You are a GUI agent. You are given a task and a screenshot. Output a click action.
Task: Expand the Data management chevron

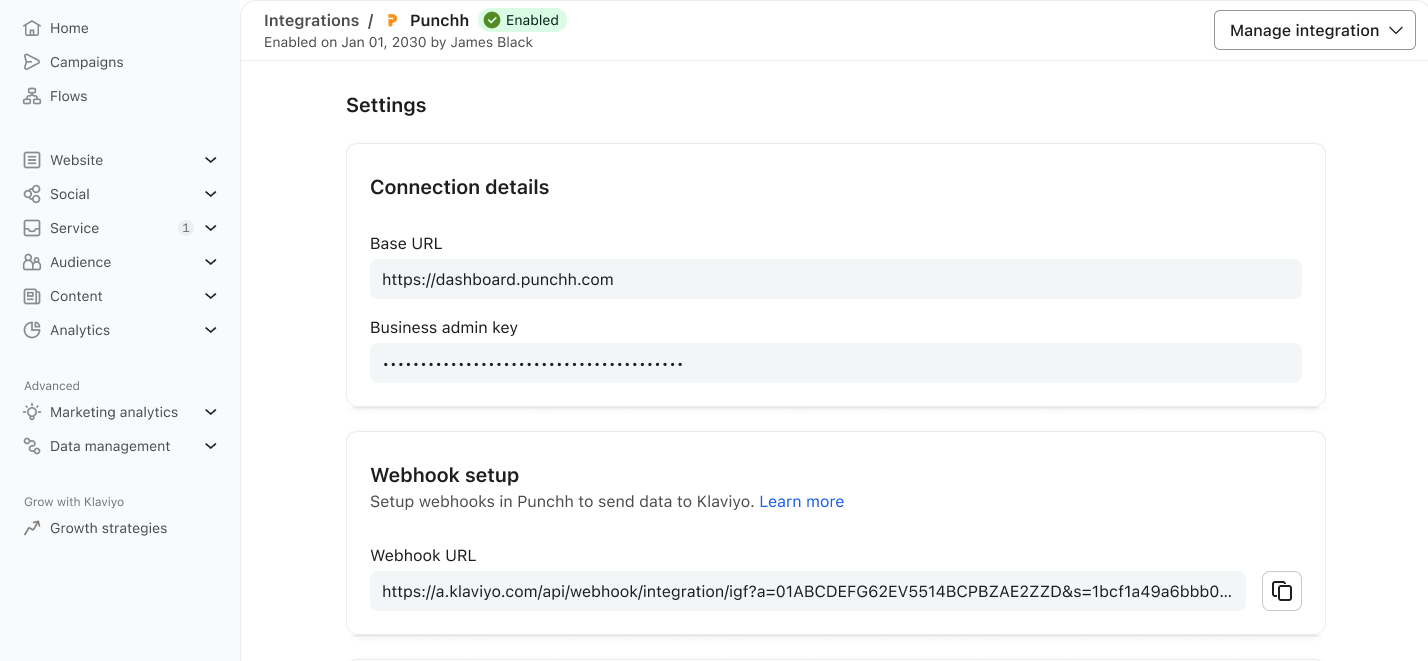click(211, 446)
